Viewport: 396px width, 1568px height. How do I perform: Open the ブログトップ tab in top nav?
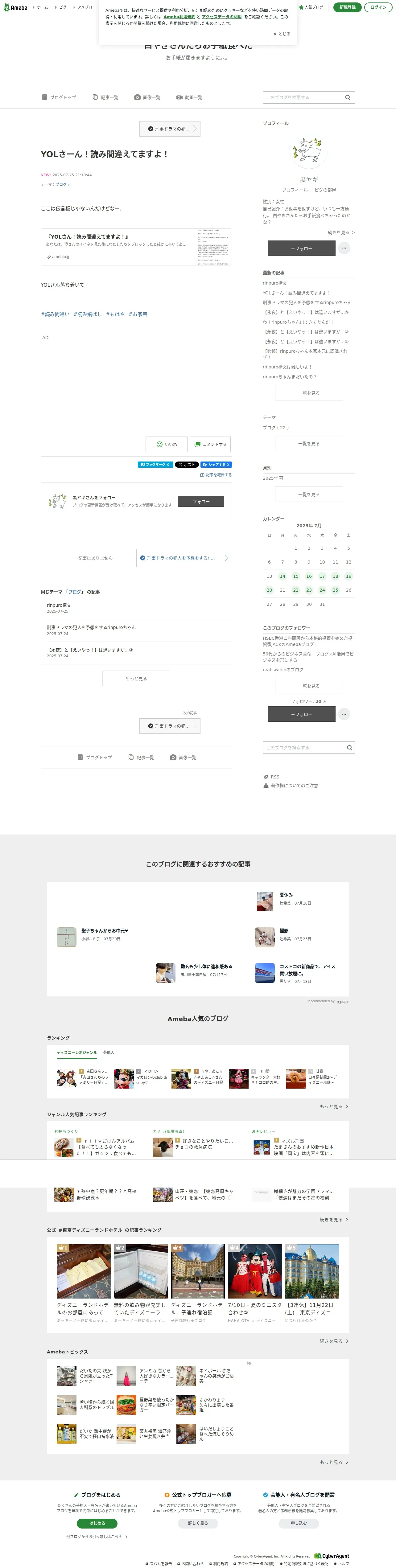[59, 97]
